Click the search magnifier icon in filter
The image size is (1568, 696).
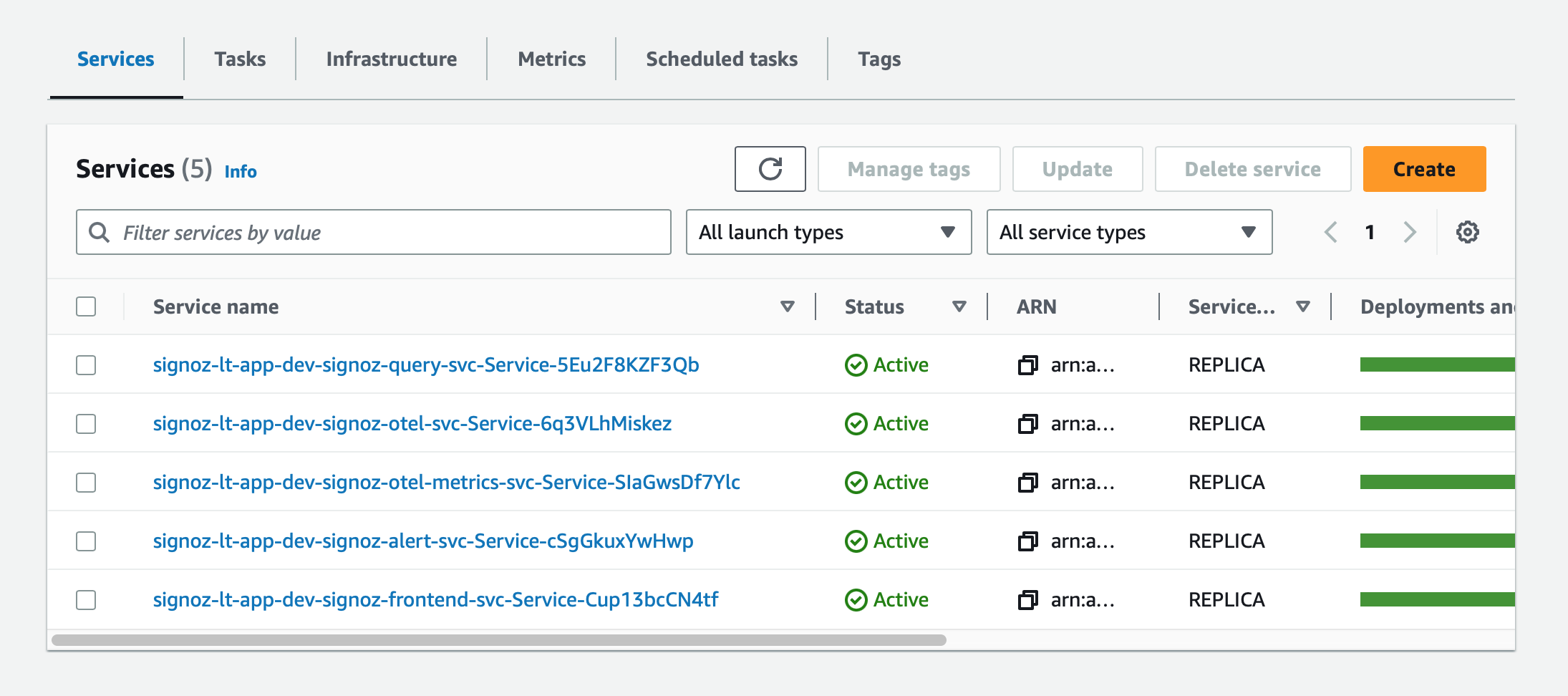[x=99, y=232]
